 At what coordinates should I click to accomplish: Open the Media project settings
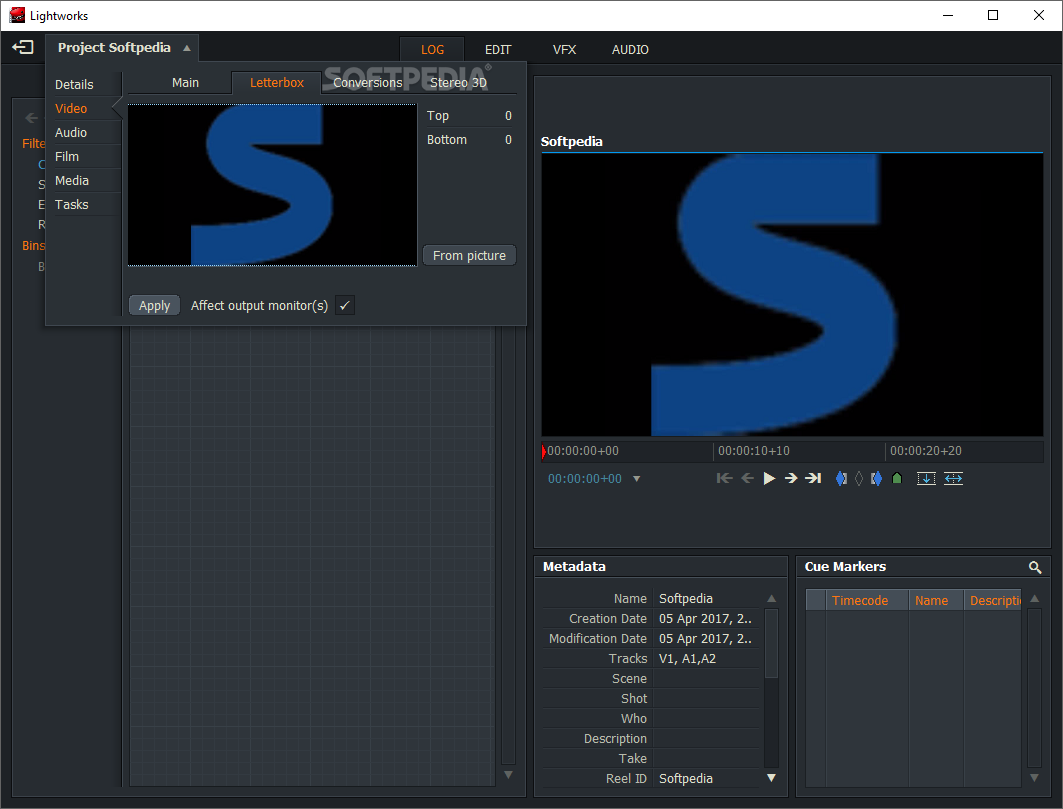[71, 180]
